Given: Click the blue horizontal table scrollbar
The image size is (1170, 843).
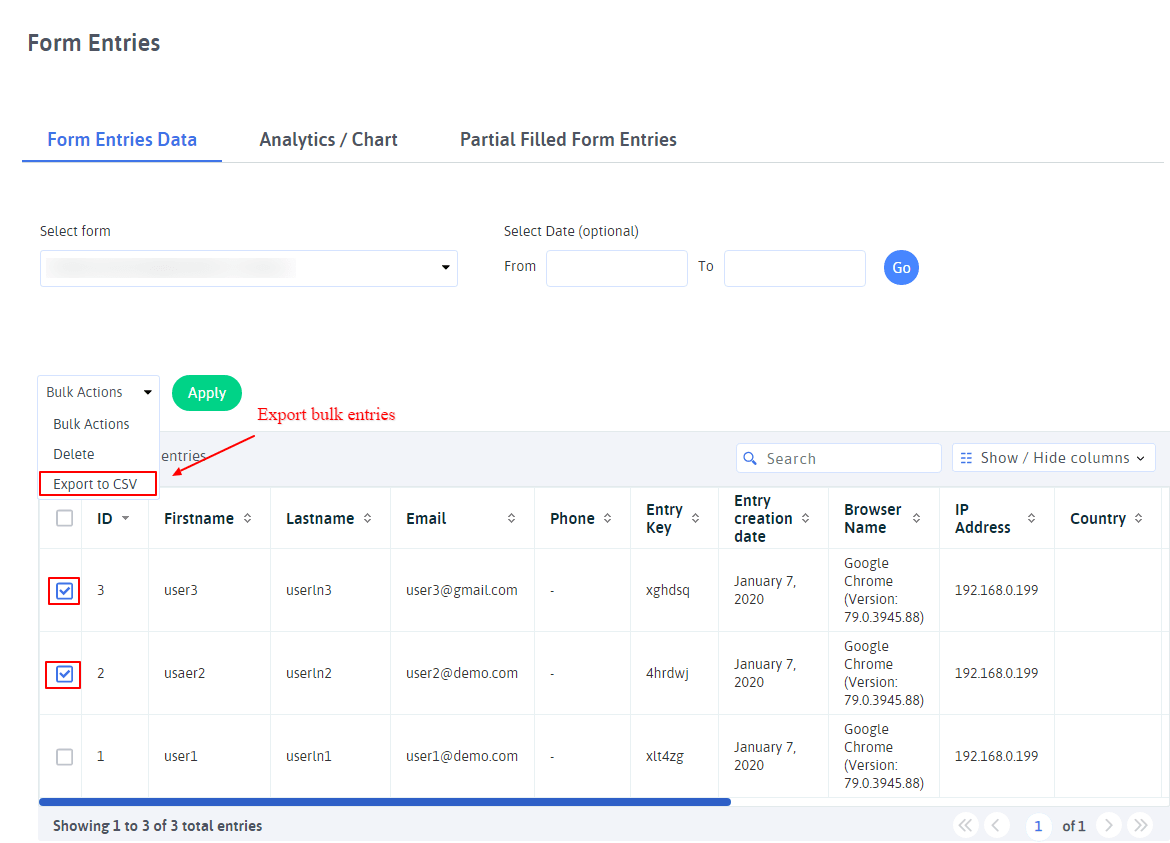Looking at the screenshot, I should [385, 802].
